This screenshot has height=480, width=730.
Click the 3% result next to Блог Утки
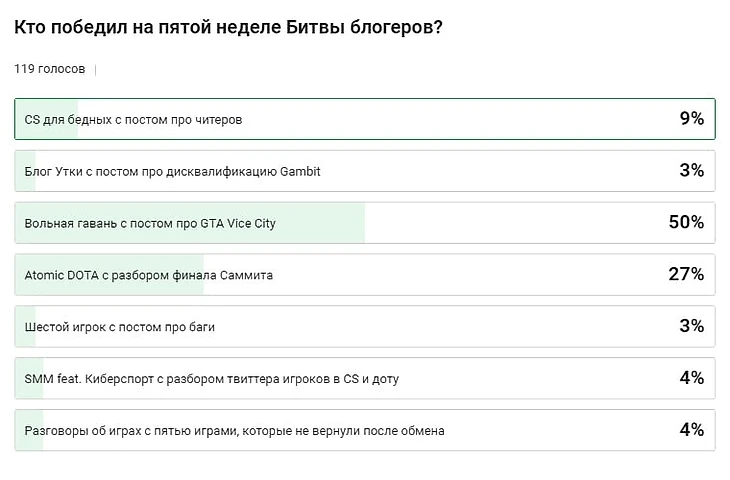pyautogui.click(x=692, y=170)
